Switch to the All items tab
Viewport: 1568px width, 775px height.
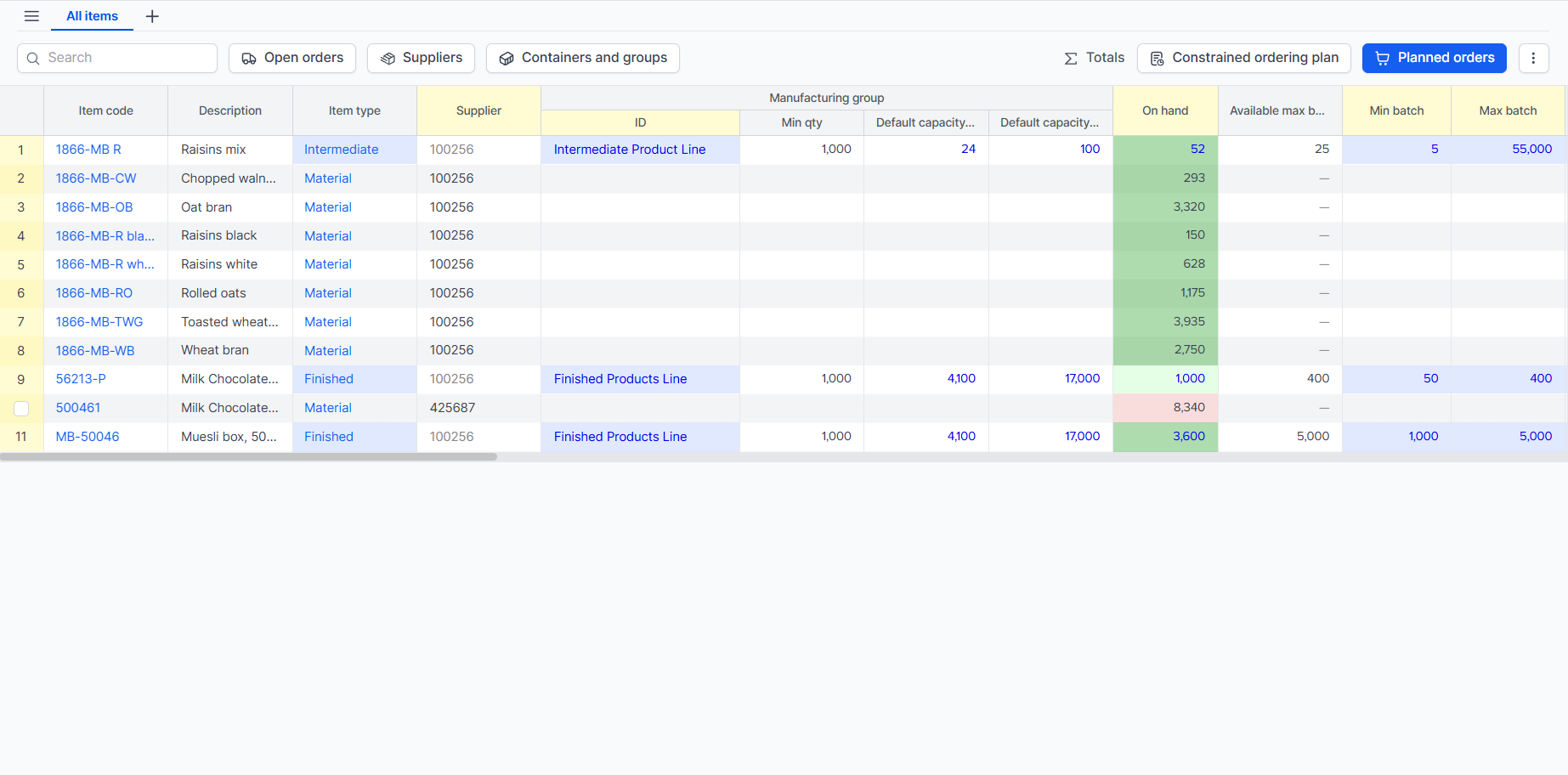tap(92, 16)
